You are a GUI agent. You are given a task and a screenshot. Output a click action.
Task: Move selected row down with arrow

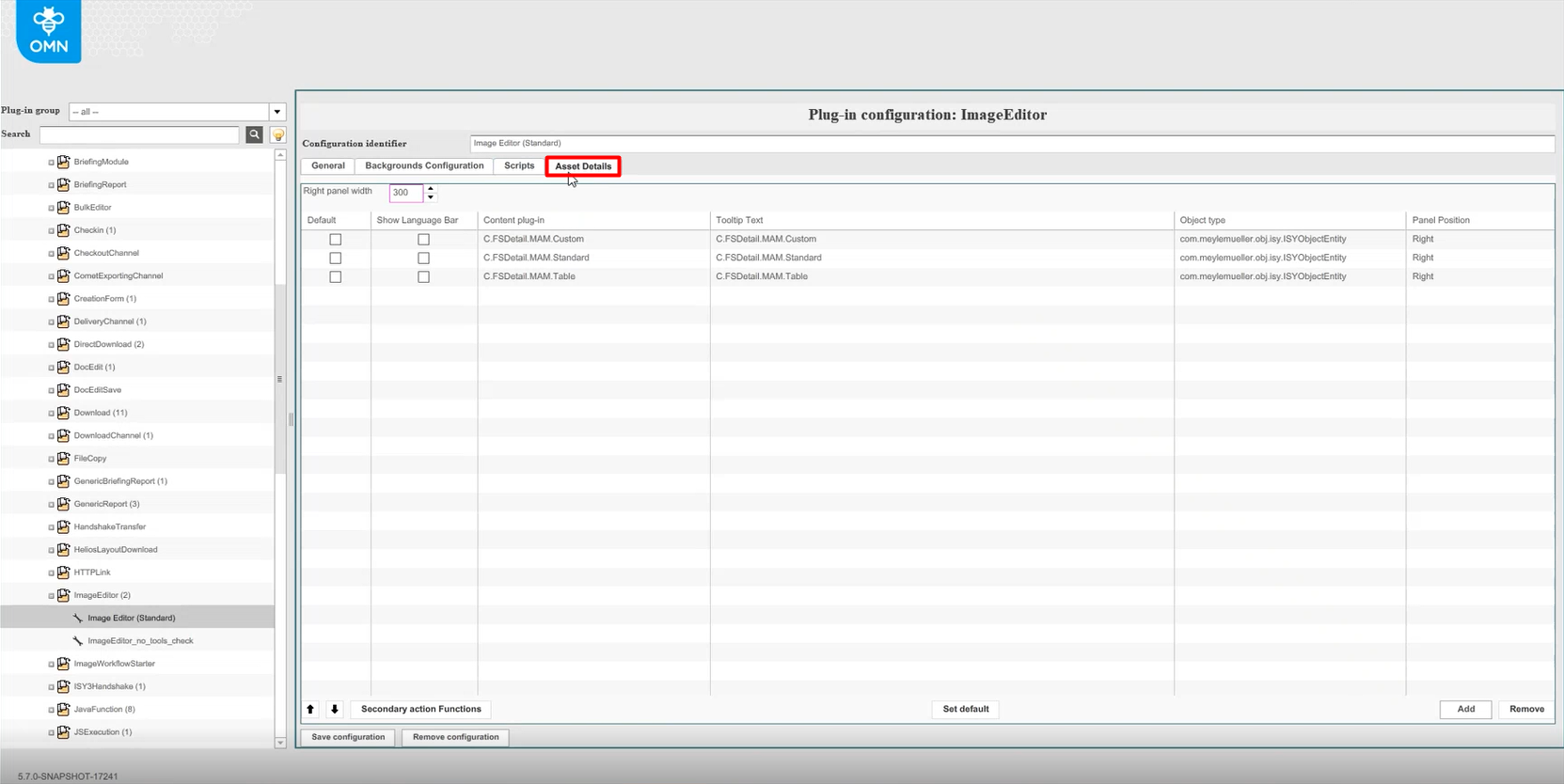tap(334, 709)
